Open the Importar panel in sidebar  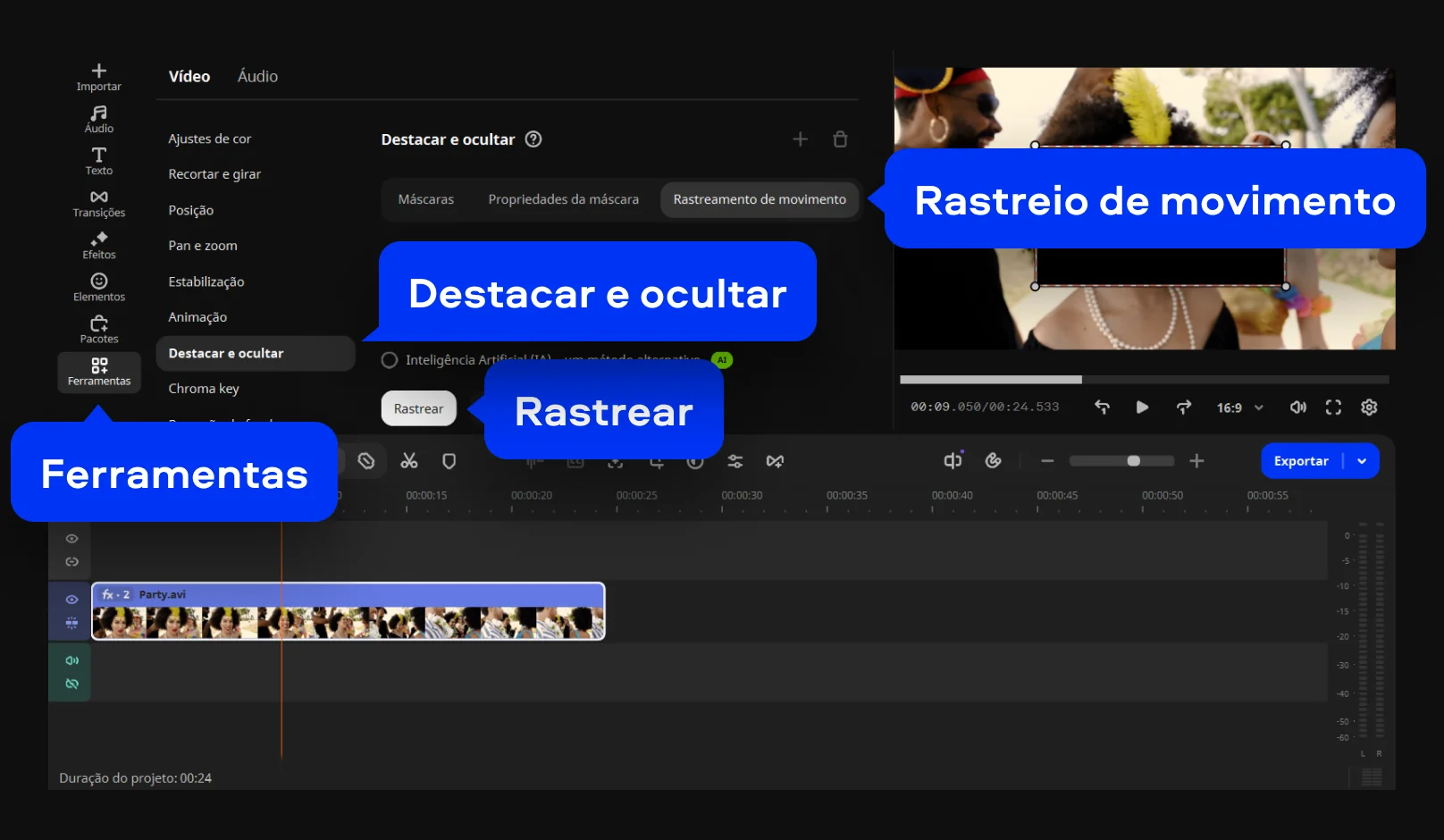[98, 77]
